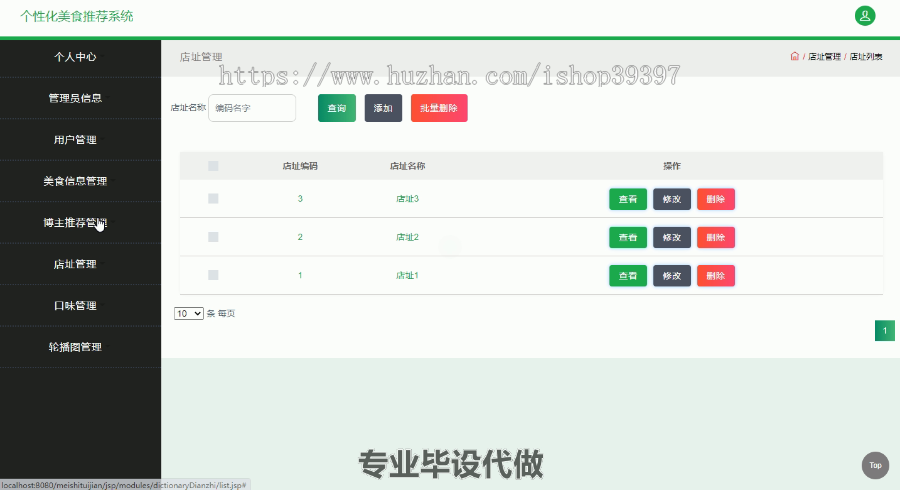Click the 店址管理 page heading
Screen dimensions: 900x490
coord(201,57)
